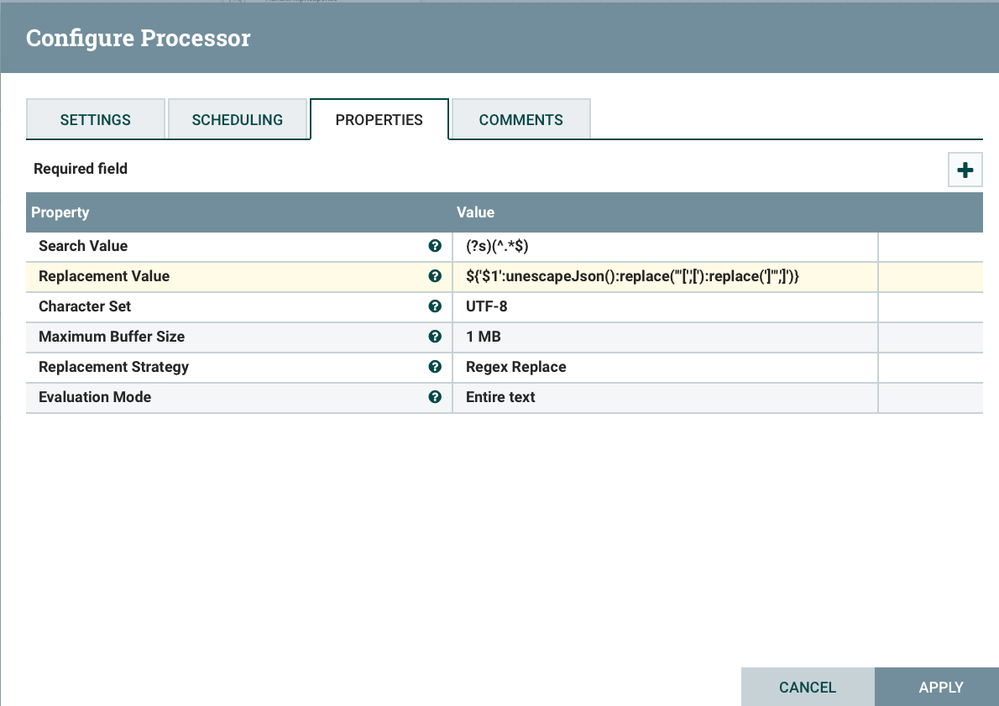Go to the Comments tab
This screenshot has width=999, height=706.
click(x=521, y=120)
